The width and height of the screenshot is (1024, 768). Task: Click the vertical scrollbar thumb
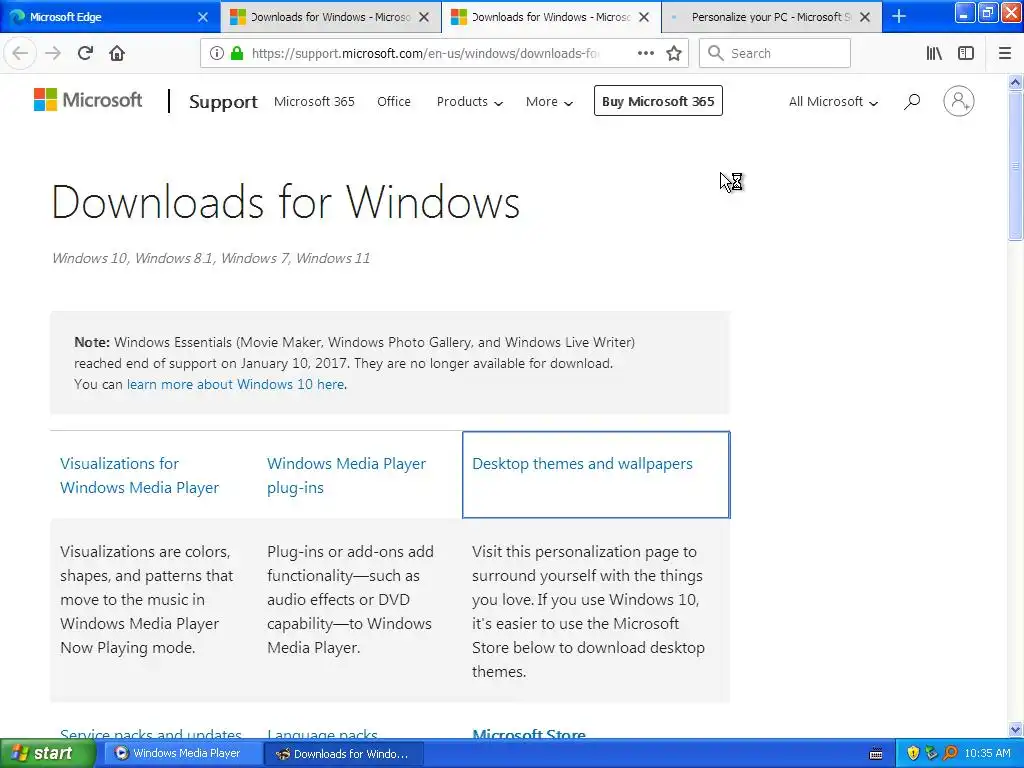coord(1015,166)
